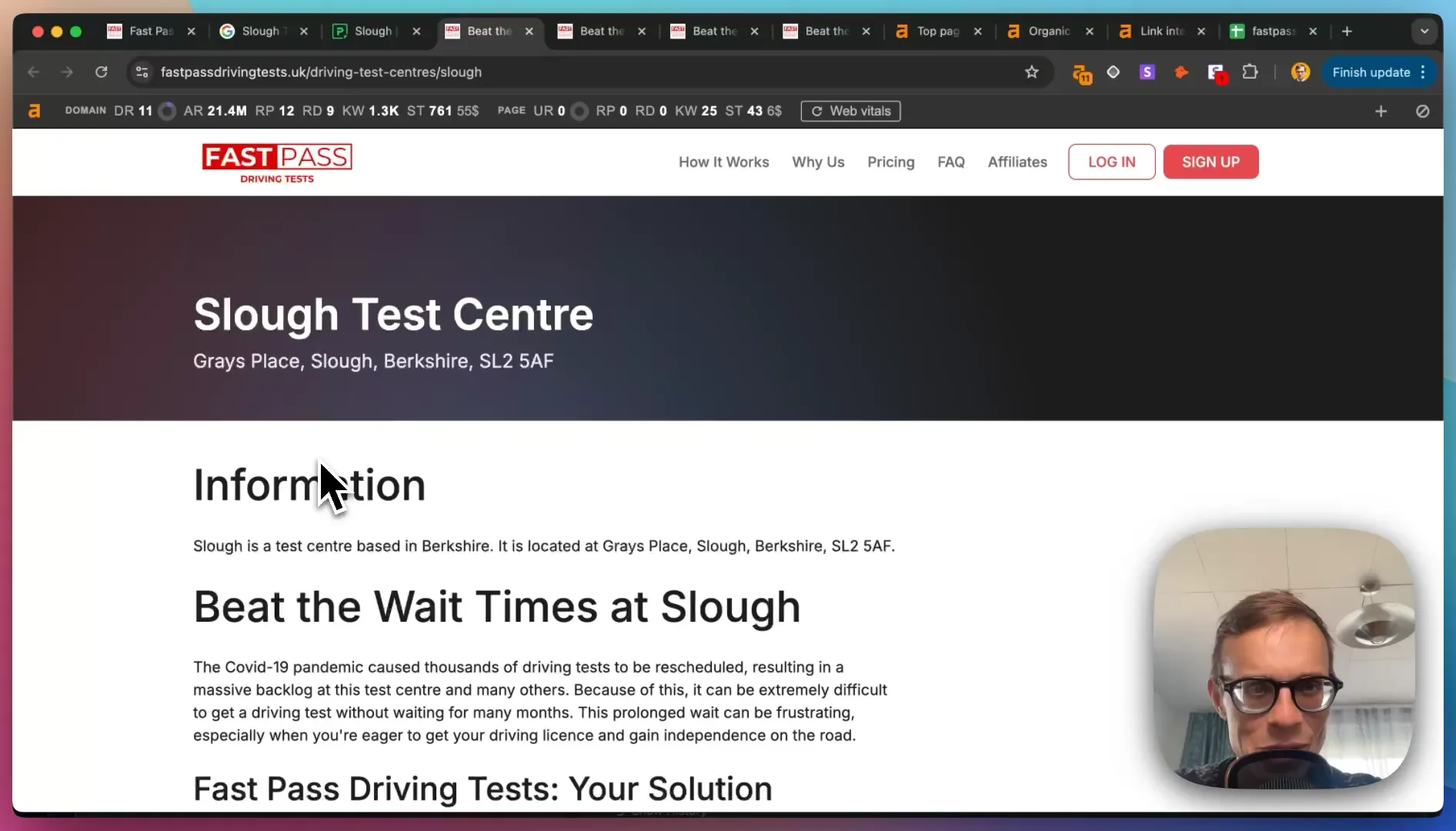This screenshot has width=1456, height=831.
Task: Open the tab search dropdown arrow
Action: point(1424,31)
